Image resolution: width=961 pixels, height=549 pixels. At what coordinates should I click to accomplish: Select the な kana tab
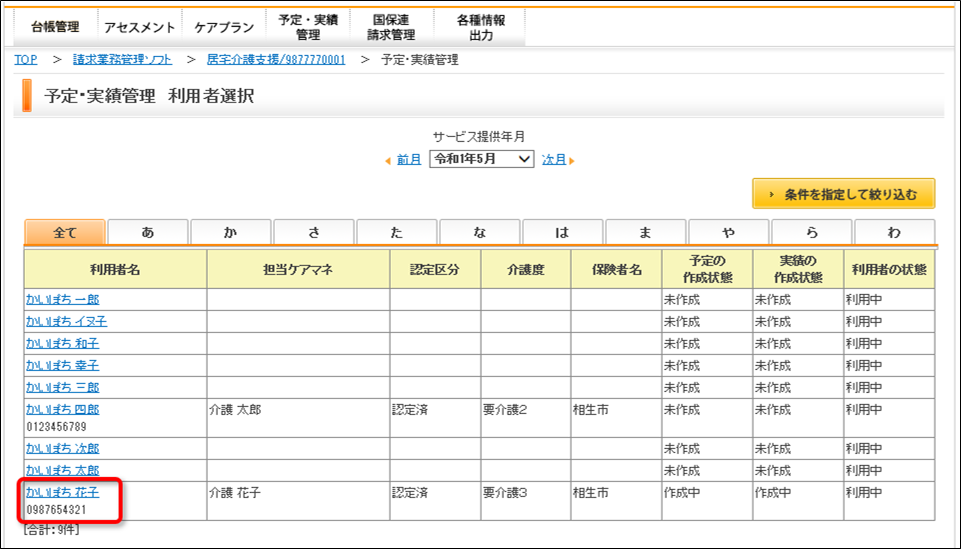point(480,232)
